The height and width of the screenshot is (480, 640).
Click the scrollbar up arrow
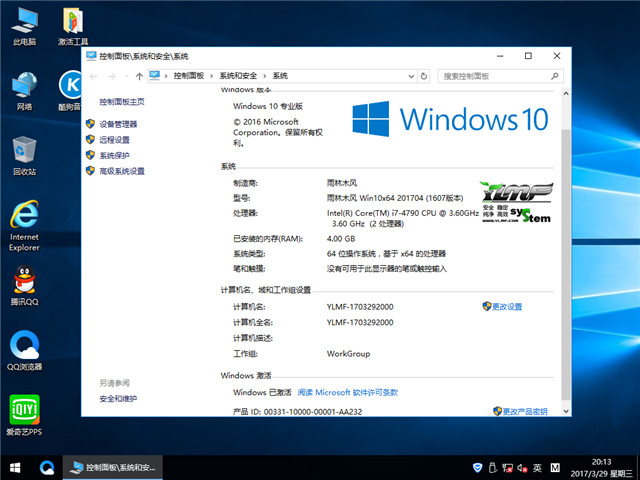tap(566, 93)
